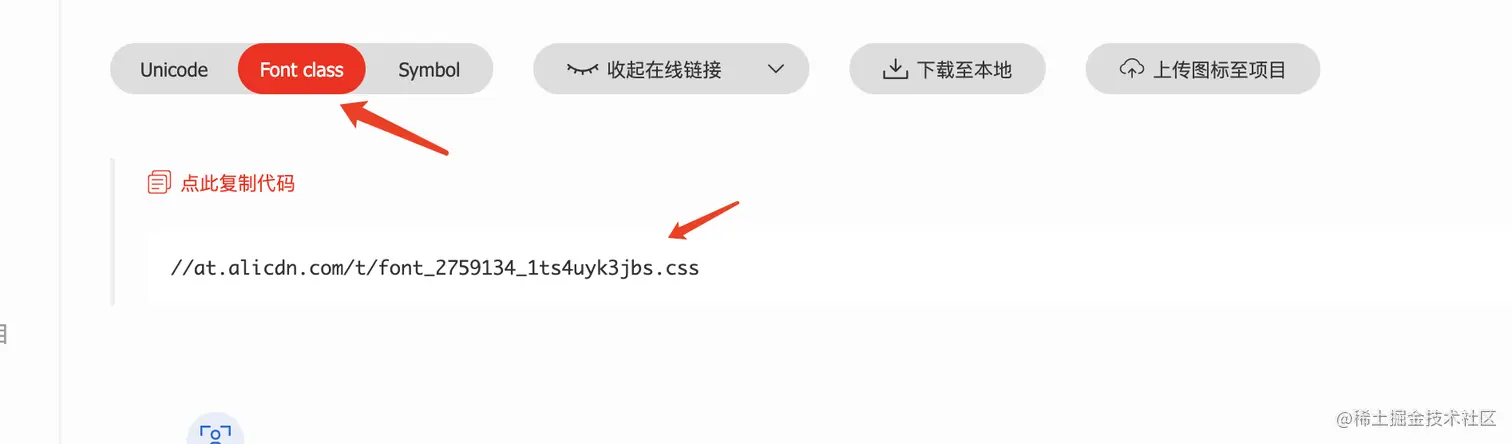Open the Symbol tab

click(x=429, y=70)
